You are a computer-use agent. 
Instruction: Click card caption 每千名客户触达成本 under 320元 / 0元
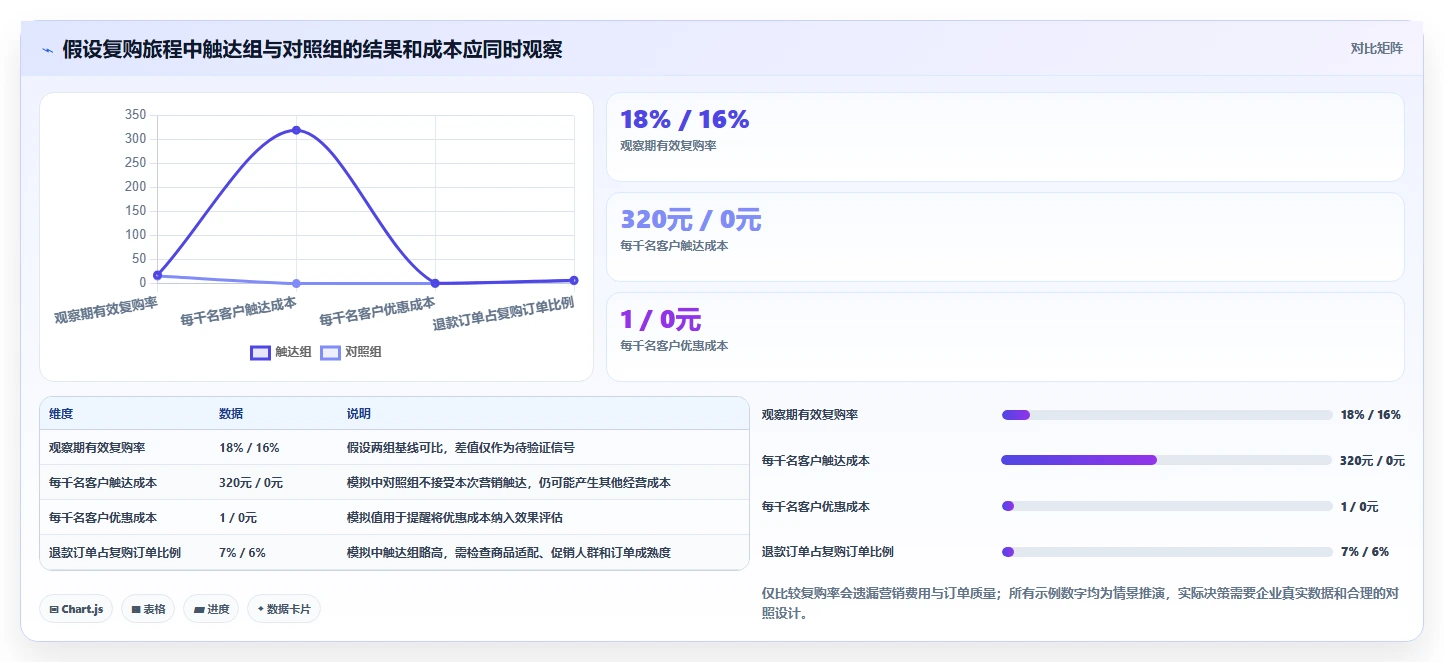674,246
